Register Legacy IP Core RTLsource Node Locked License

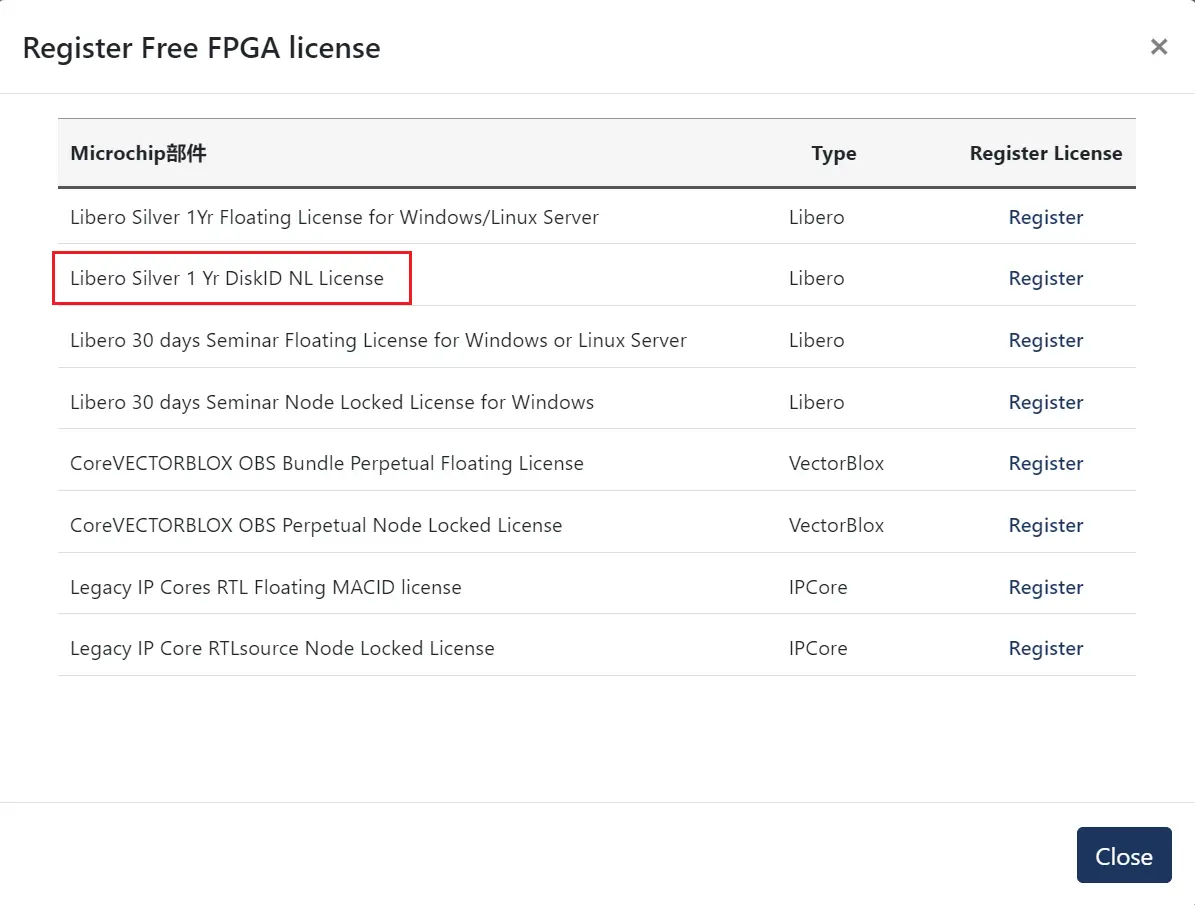click(1045, 648)
